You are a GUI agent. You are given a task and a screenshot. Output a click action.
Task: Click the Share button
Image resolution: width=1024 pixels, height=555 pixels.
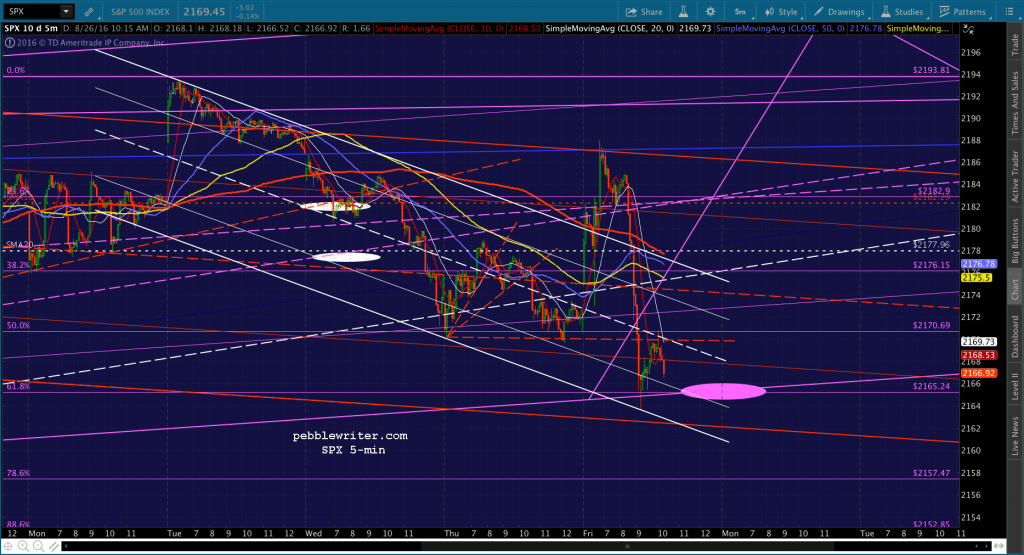(x=644, y=12)
